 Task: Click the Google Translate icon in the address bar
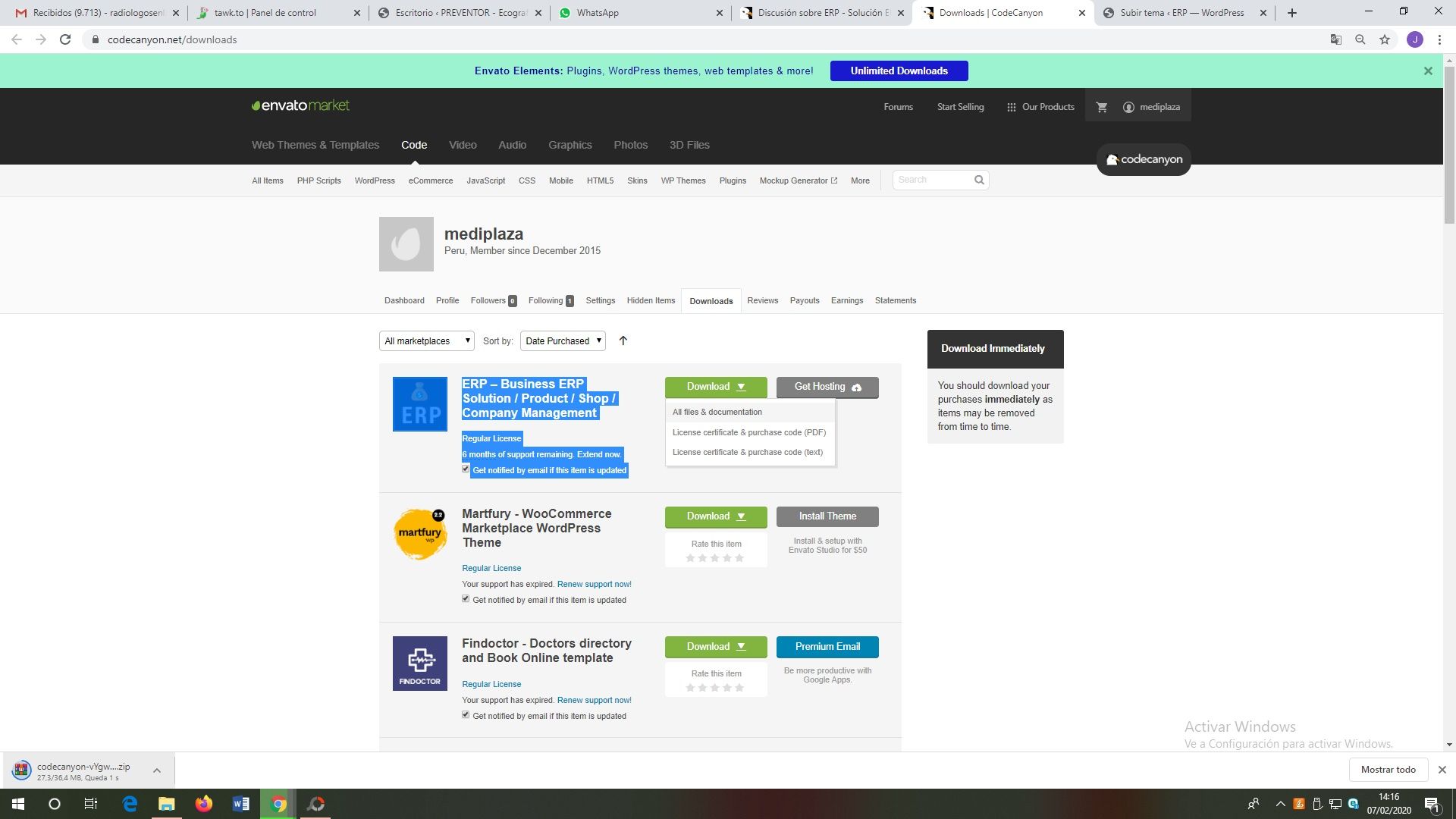tap(1336, 39)
